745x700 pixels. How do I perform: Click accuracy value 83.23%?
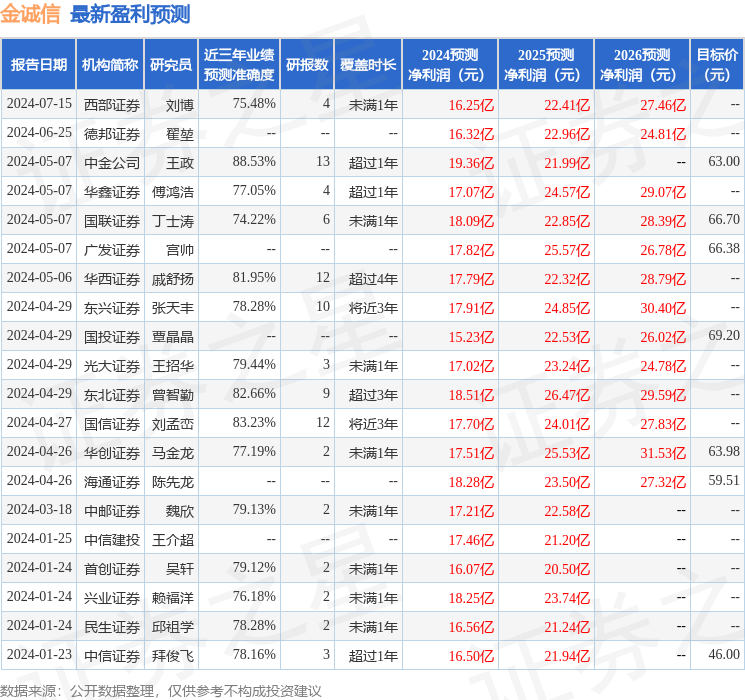(x=254, y=422)
